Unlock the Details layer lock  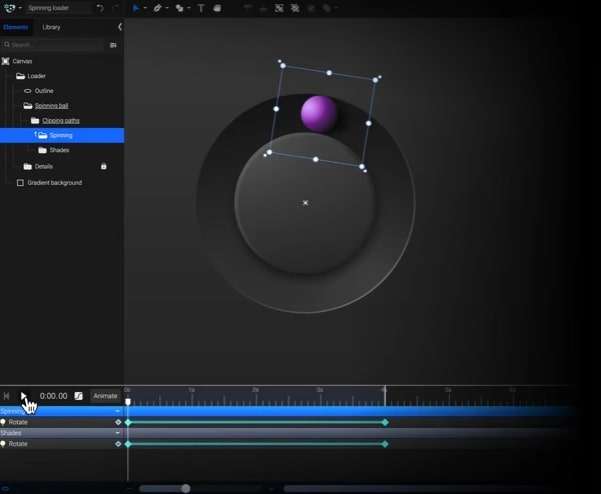pos(103,166)
